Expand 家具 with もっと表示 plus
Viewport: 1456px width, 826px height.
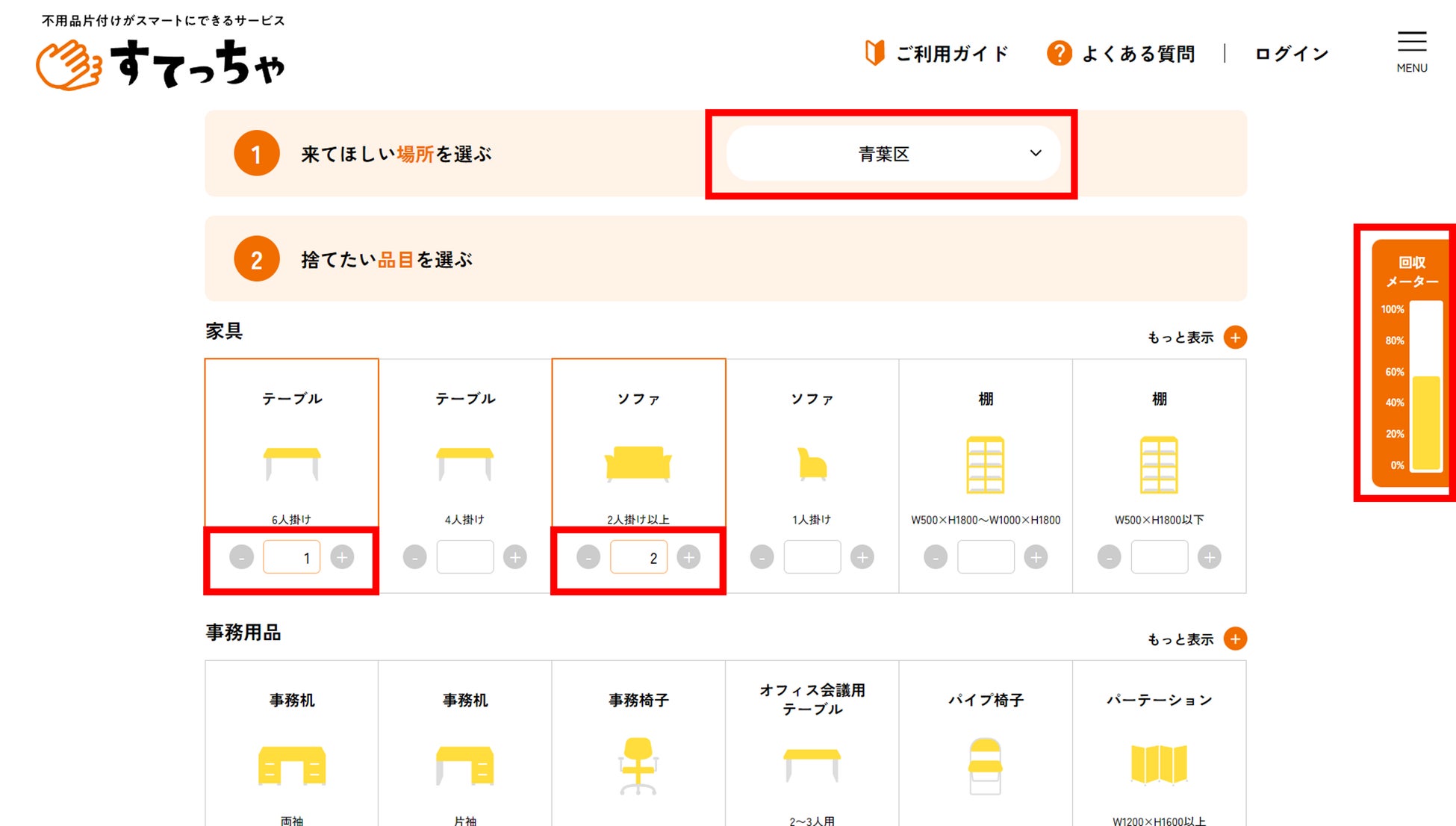pyautogui.click(x=1235, y=338)
